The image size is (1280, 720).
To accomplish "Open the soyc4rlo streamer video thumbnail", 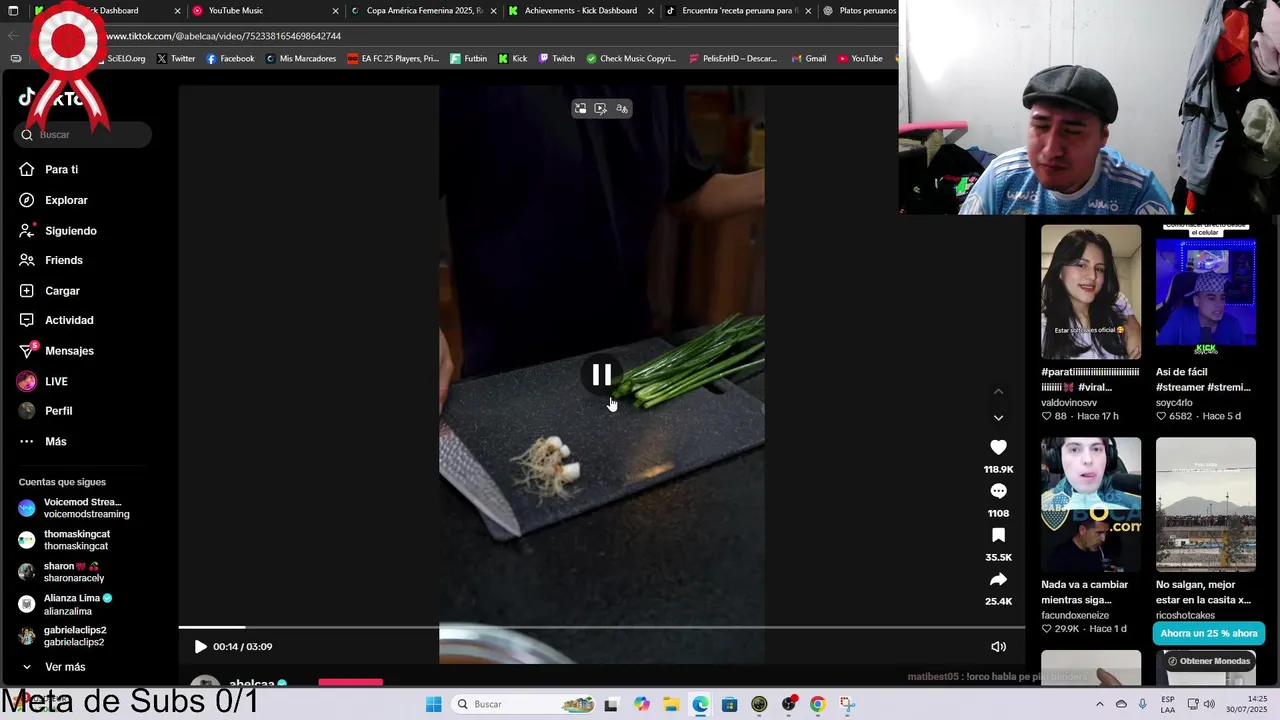I will [1206, 292].
